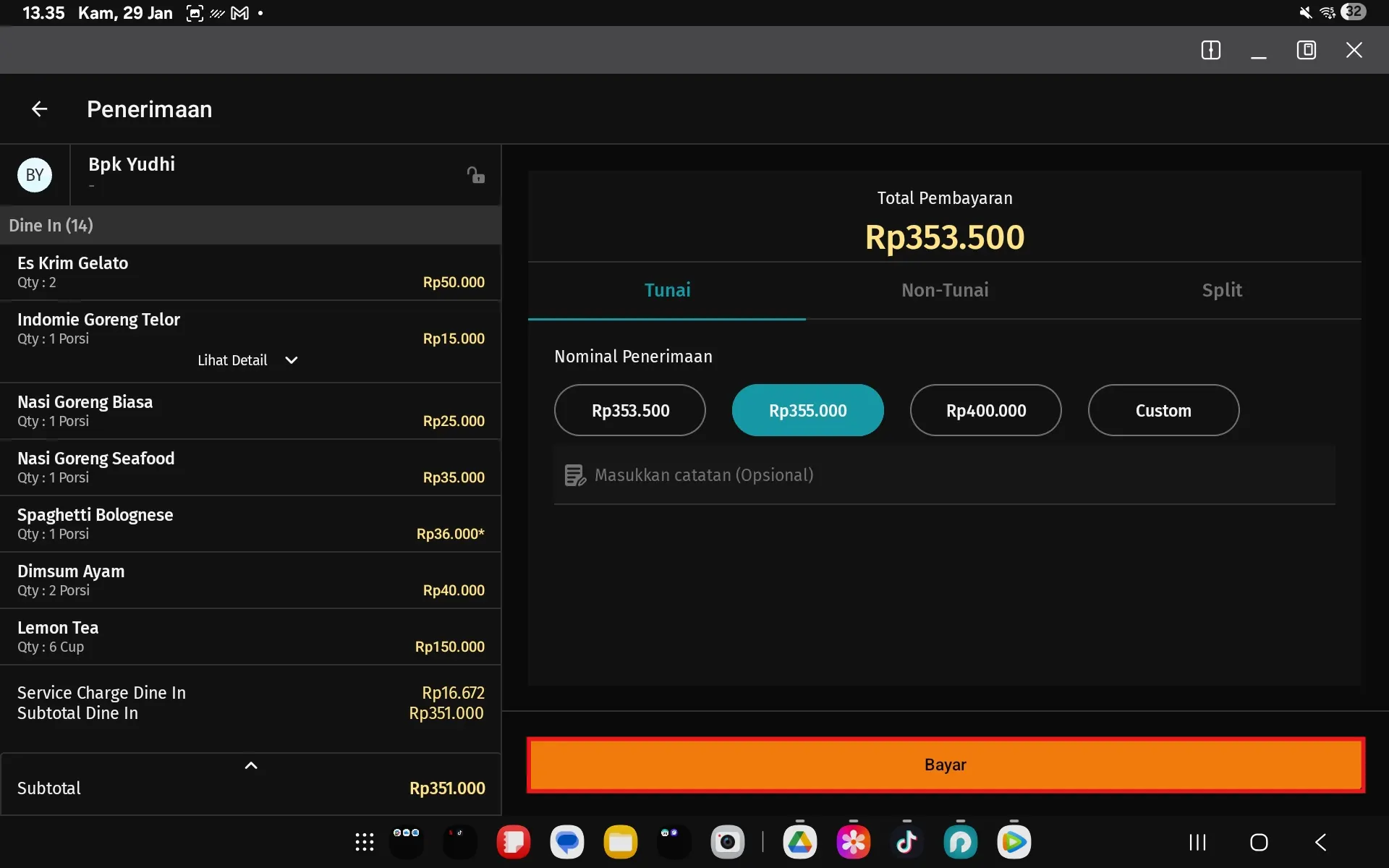Screen dimensions: 1389x868
Task: Expand Lihat Detail for Indomie Goreng Telor
Action: [247, 359]
